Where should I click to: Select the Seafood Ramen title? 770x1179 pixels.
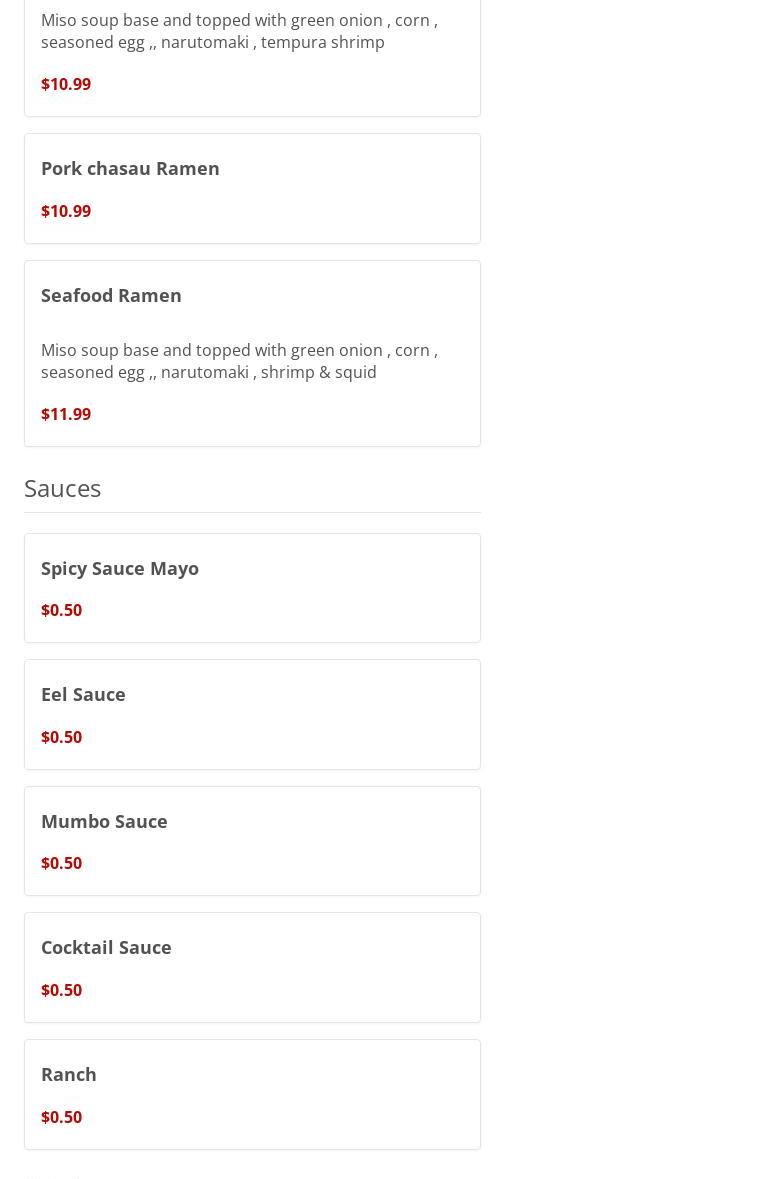111,295
